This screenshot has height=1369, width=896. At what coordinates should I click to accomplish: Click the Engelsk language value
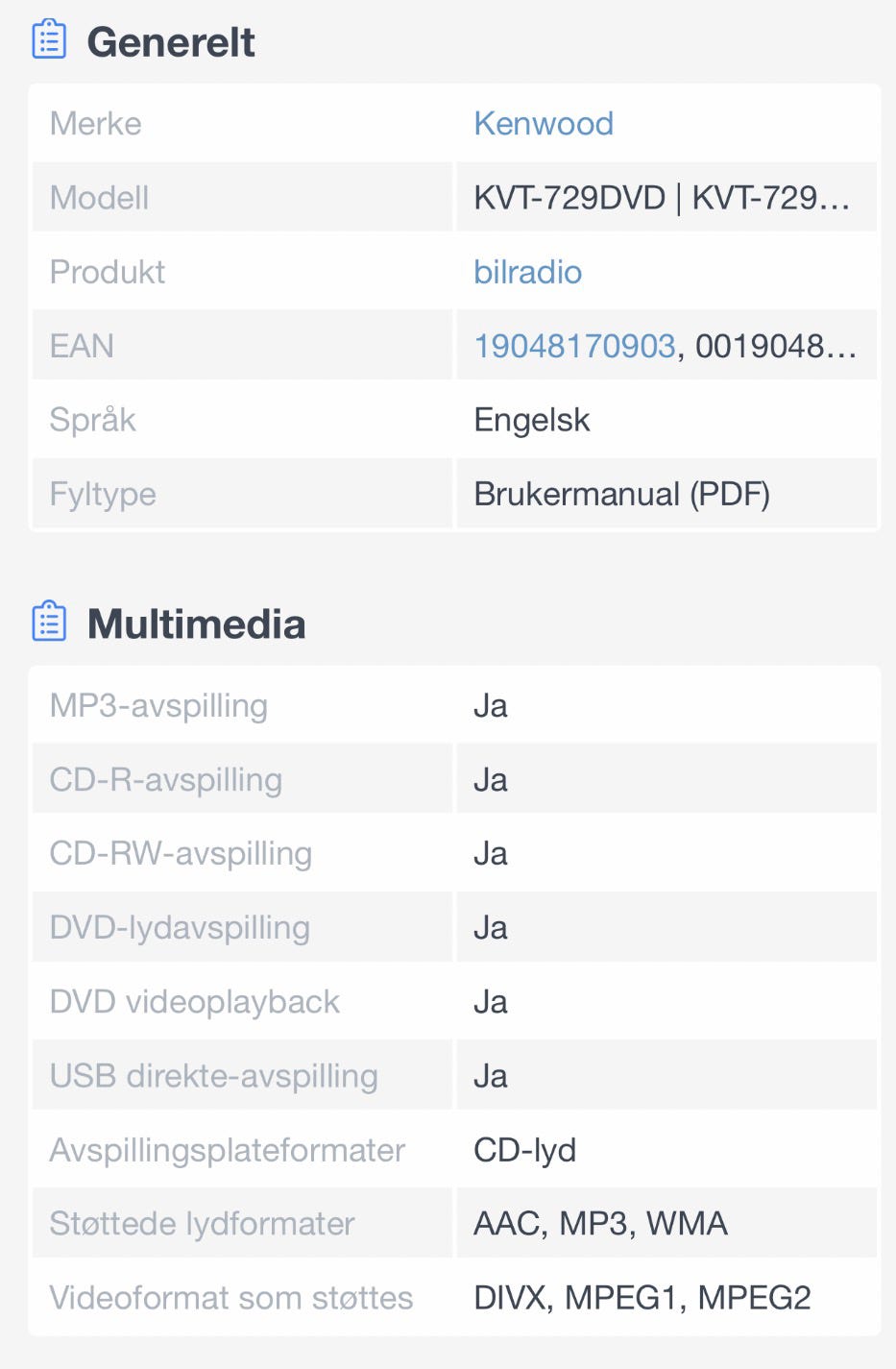tap(531, 420)
